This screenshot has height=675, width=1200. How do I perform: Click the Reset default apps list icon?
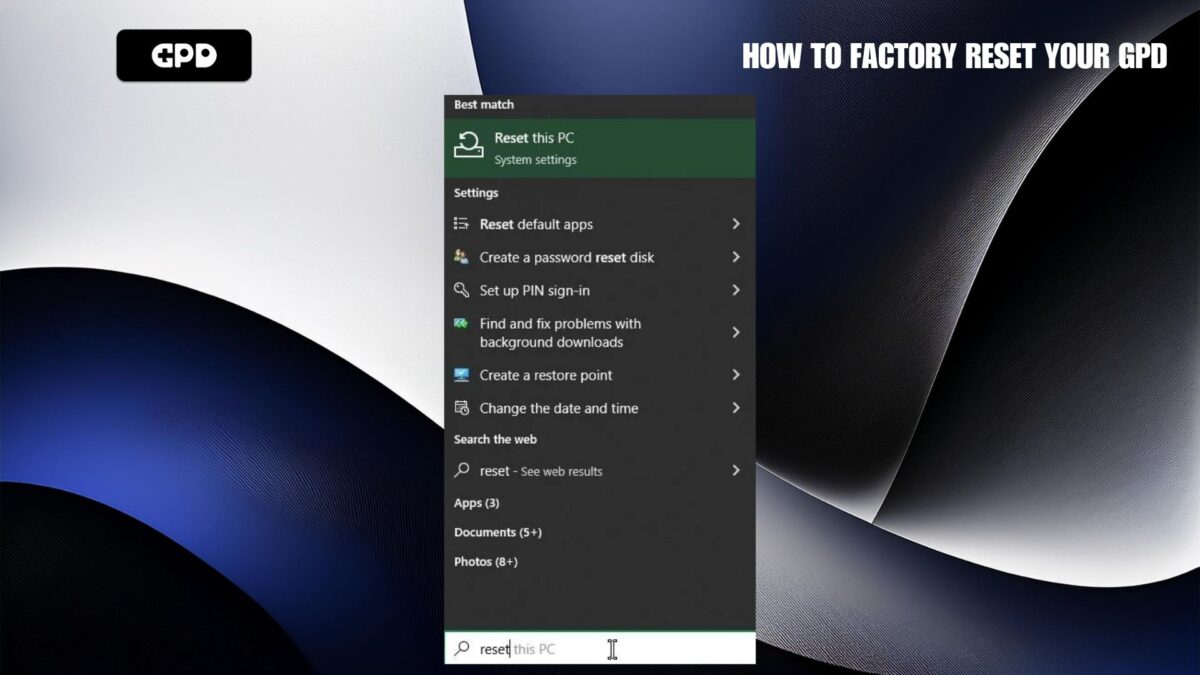461,224
